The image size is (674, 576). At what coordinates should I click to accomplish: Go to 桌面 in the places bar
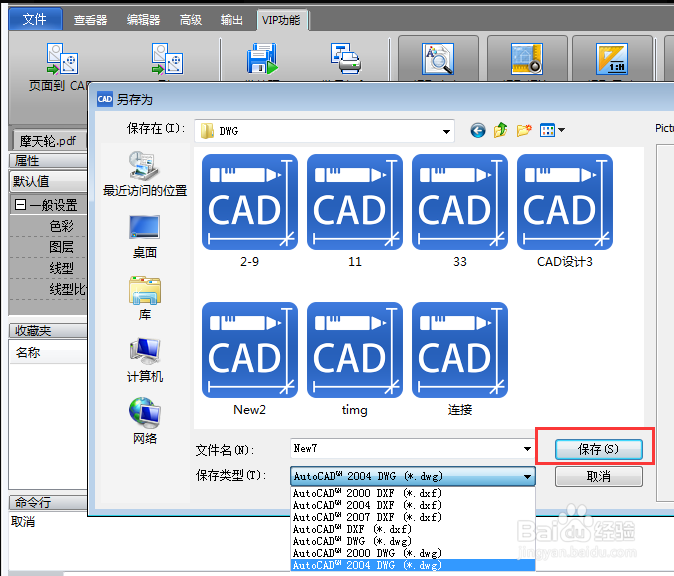[145, 237]
